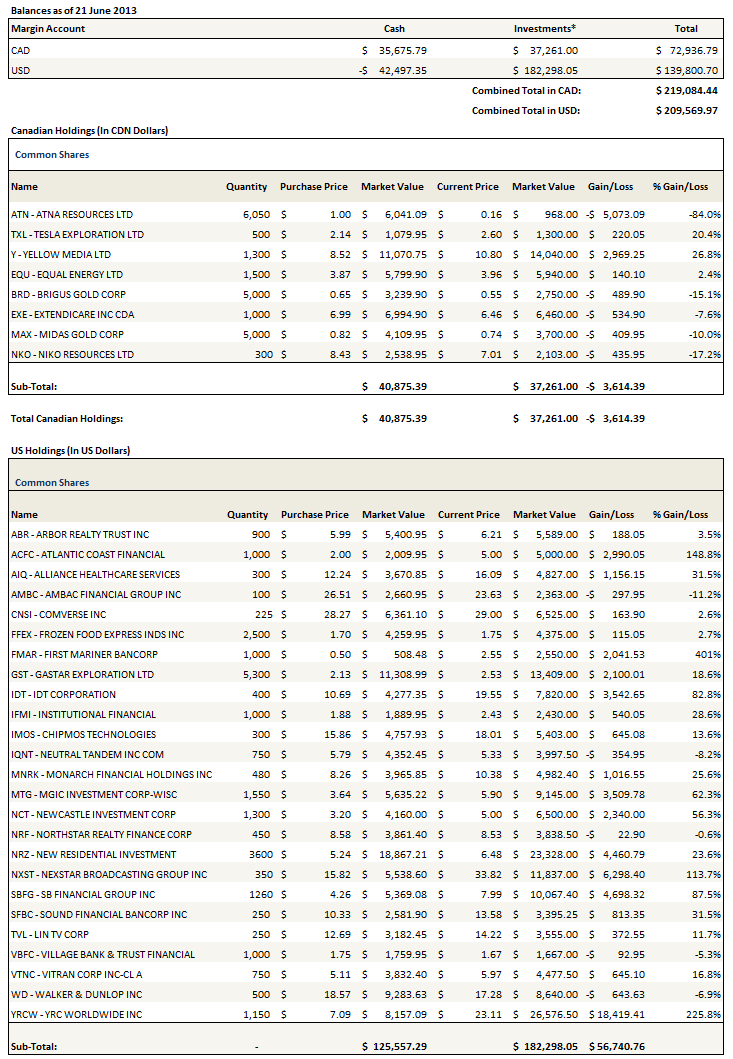Screen dimensions: 733x1059
Task: Click the "Balances as of 21 June 2013" title
Action: (73, 10)
